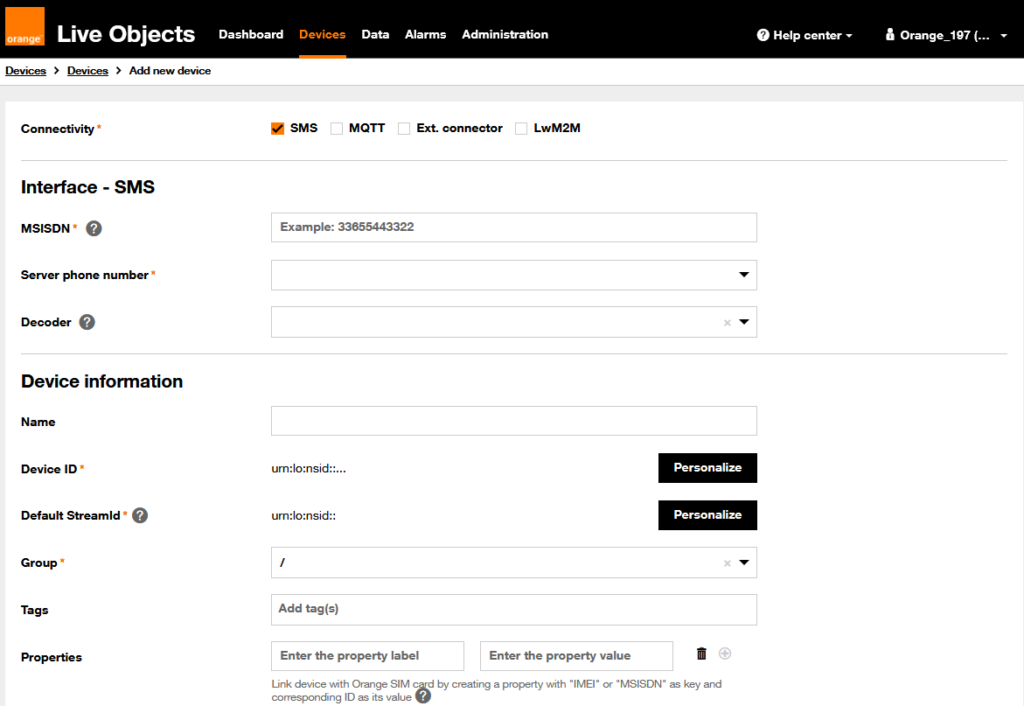Click the MSISDN help question mark icon

pyautogui.click(x=94, y=228)
